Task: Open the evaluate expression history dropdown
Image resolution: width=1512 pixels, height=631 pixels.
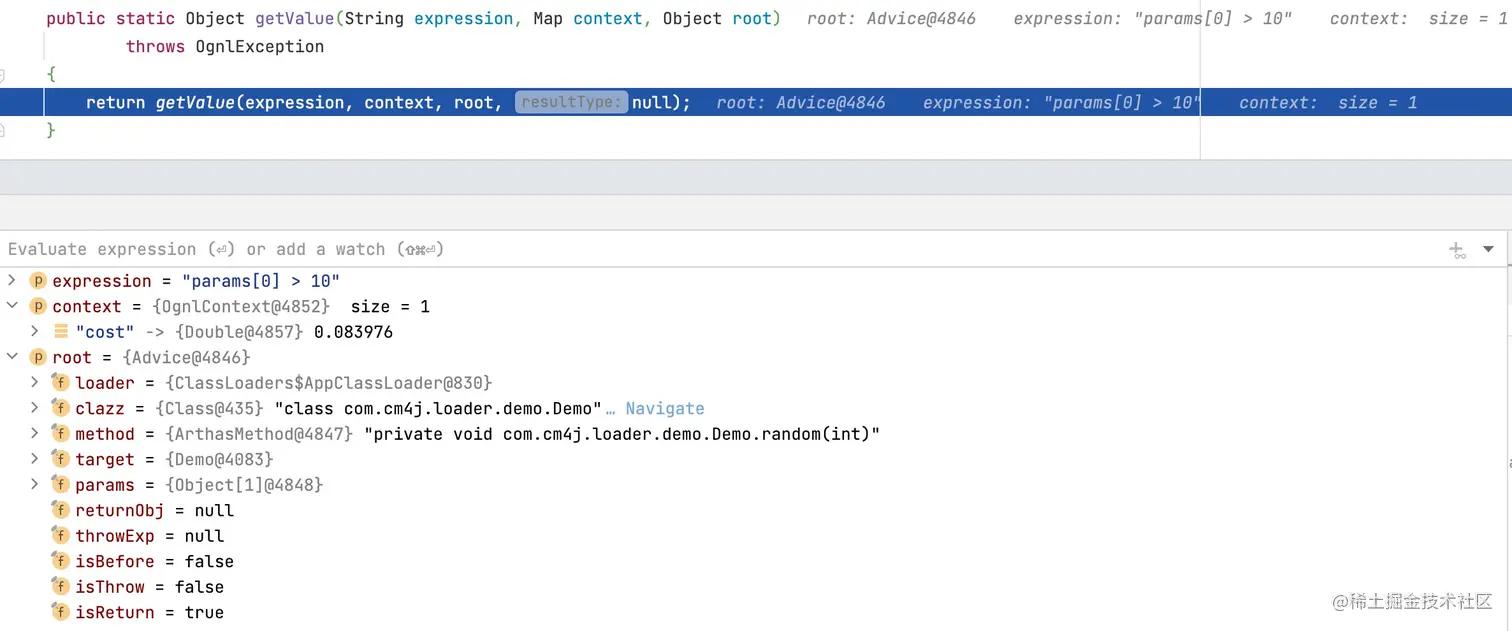Action: pyautogui.click(x=1489, y=249)
